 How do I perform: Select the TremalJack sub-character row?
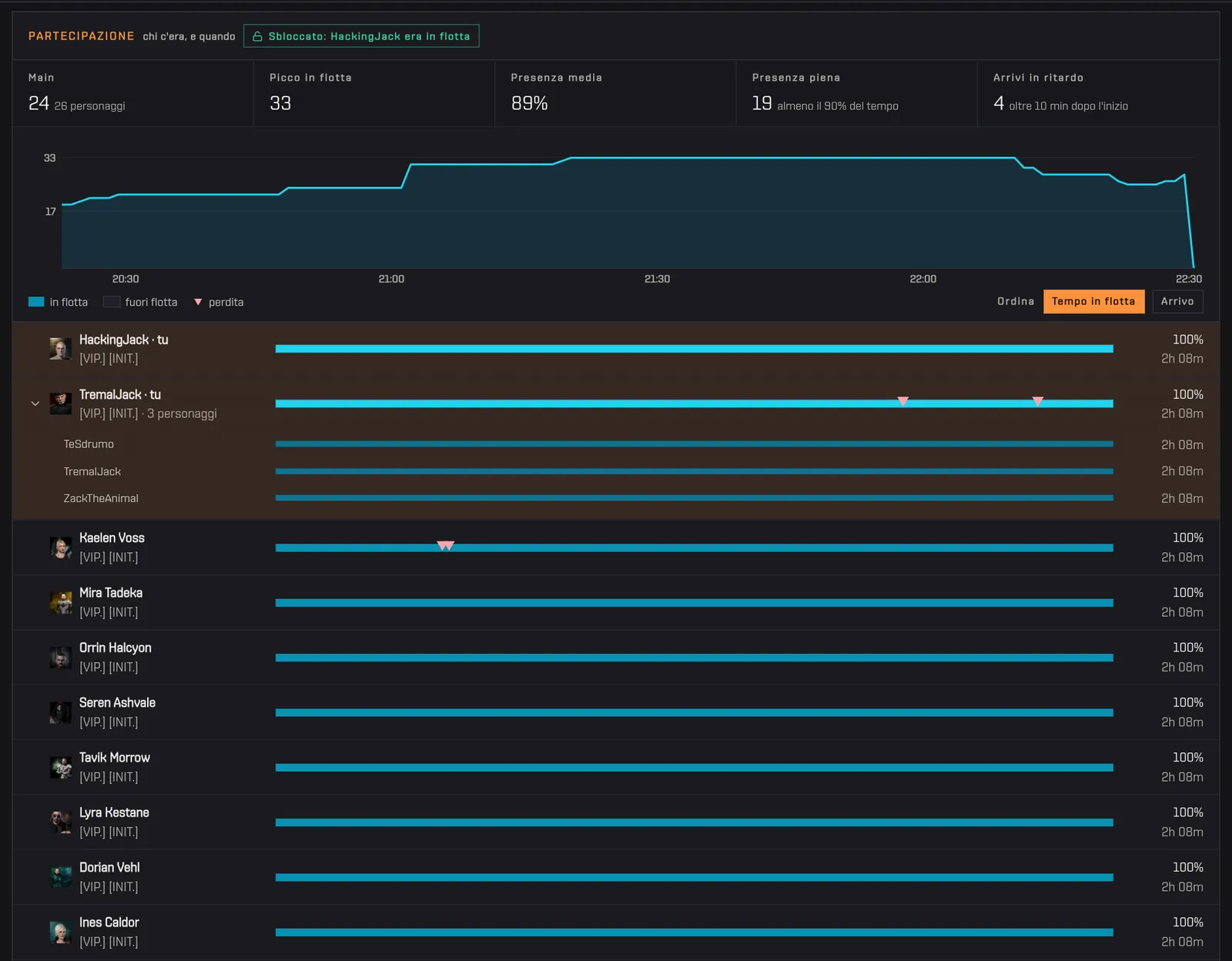616,471
